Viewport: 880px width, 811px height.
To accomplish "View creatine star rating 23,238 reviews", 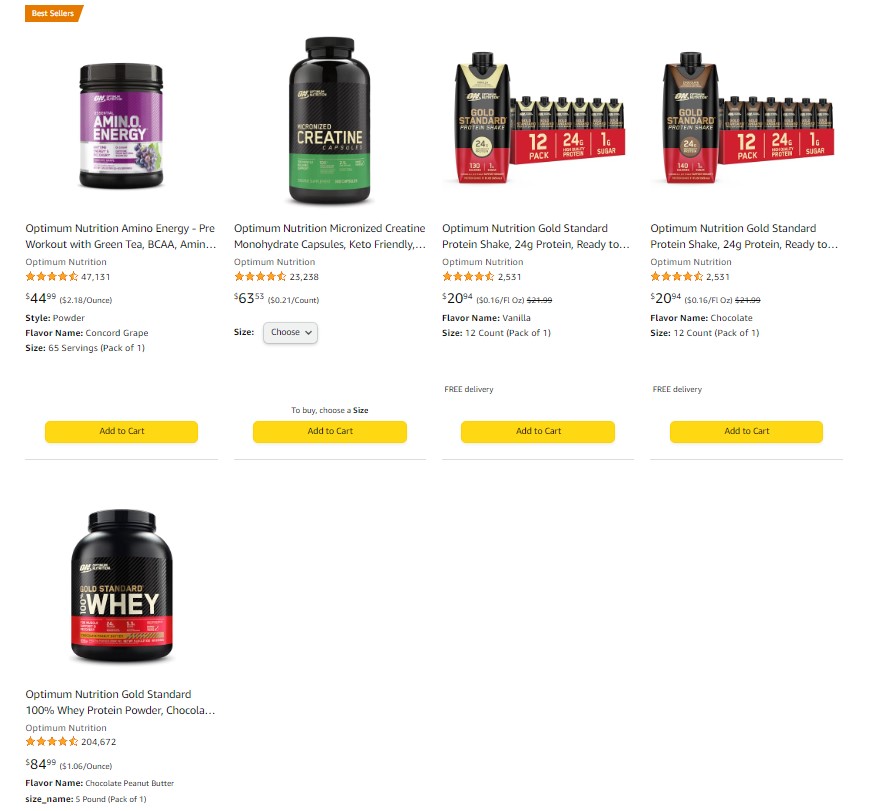I will click(276, 277).
